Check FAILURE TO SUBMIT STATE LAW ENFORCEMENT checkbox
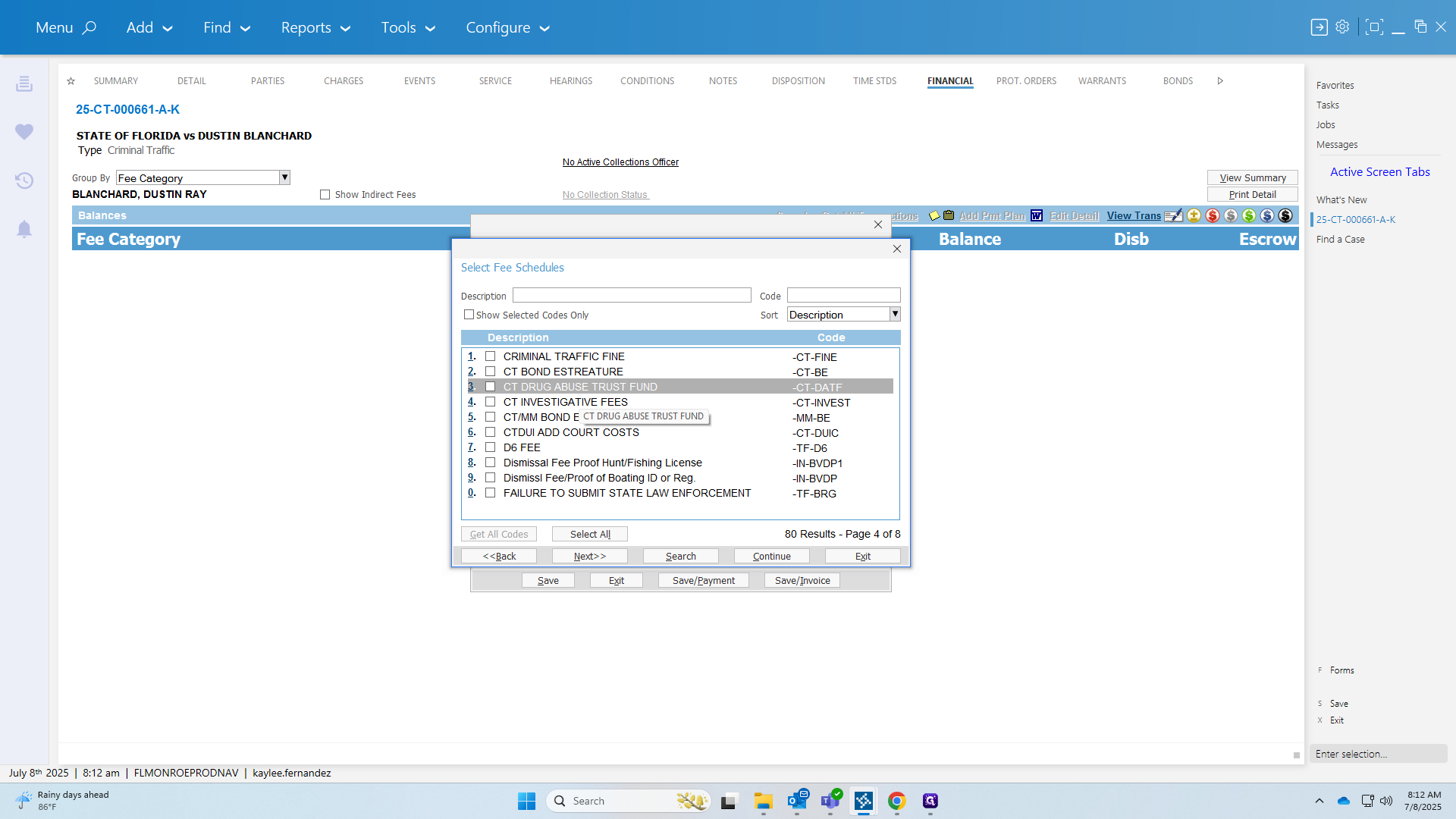This screenshot has height=819, width=1456. point(490,493)
